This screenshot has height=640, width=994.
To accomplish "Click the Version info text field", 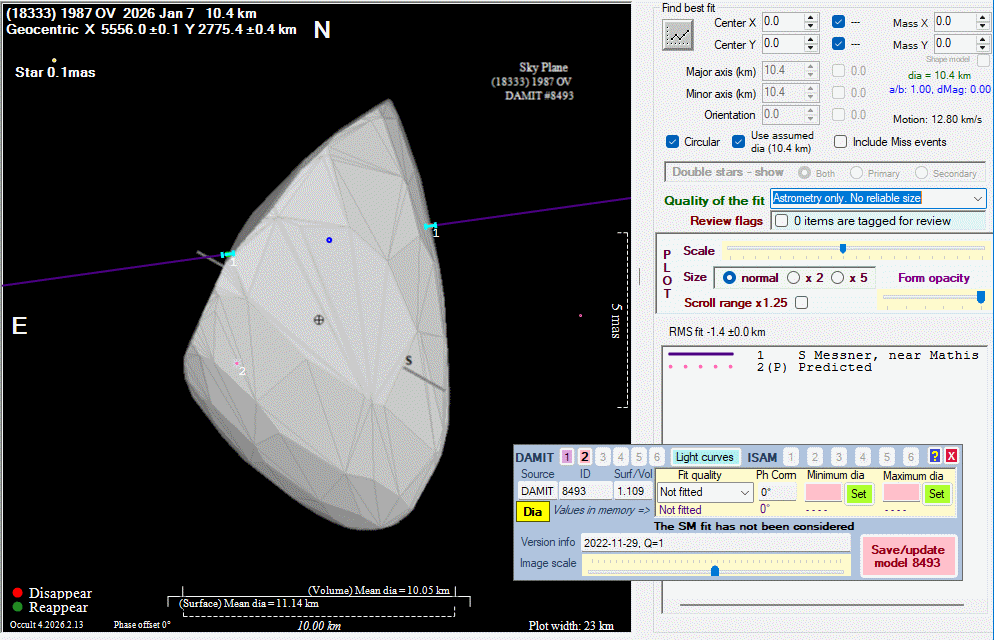I will (715, 542).
